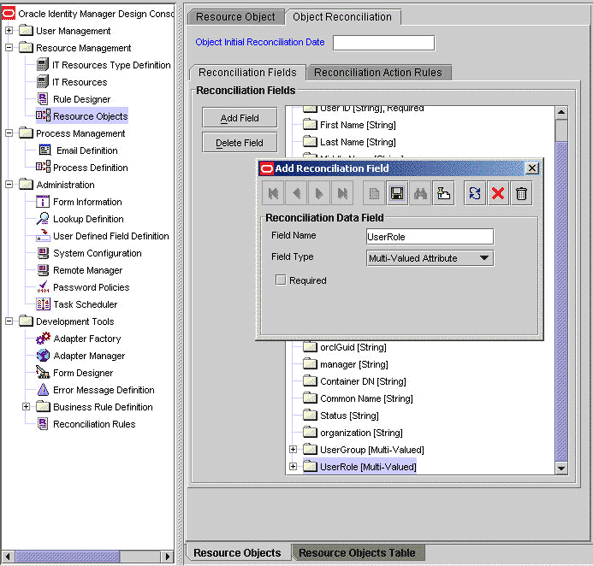The width and height of the screenshot is (593, 566).
Task: Open Rule Designer
Action: [82, 99]
